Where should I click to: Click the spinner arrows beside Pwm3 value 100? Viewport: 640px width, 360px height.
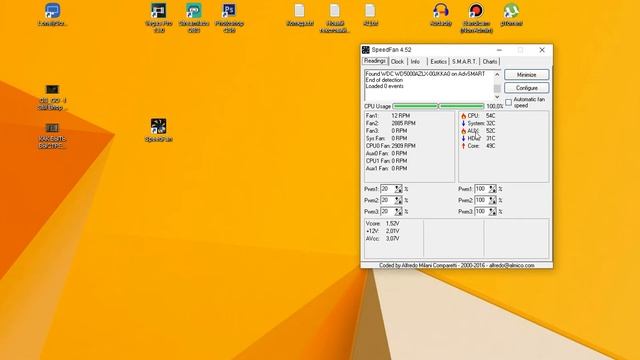click(493, 211)
